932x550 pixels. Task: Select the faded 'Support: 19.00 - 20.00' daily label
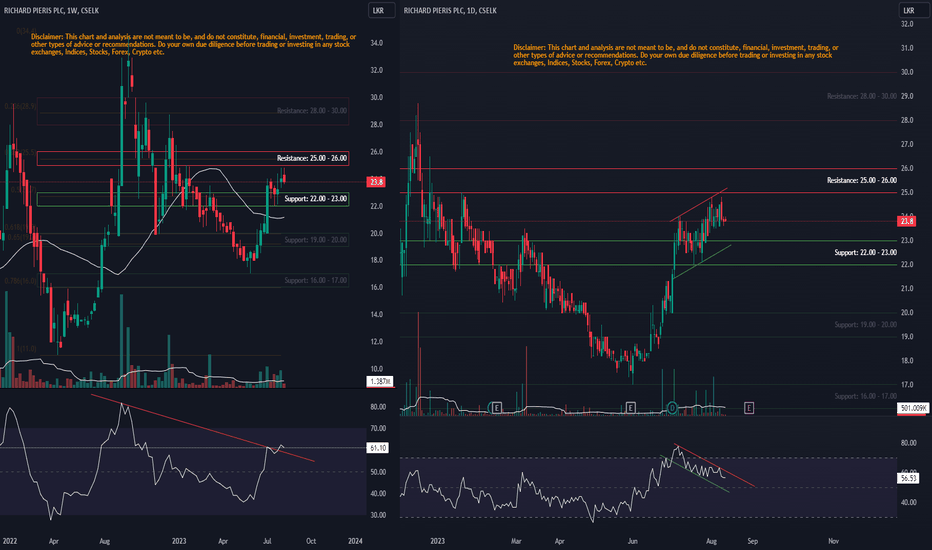[x=865, y=325]
